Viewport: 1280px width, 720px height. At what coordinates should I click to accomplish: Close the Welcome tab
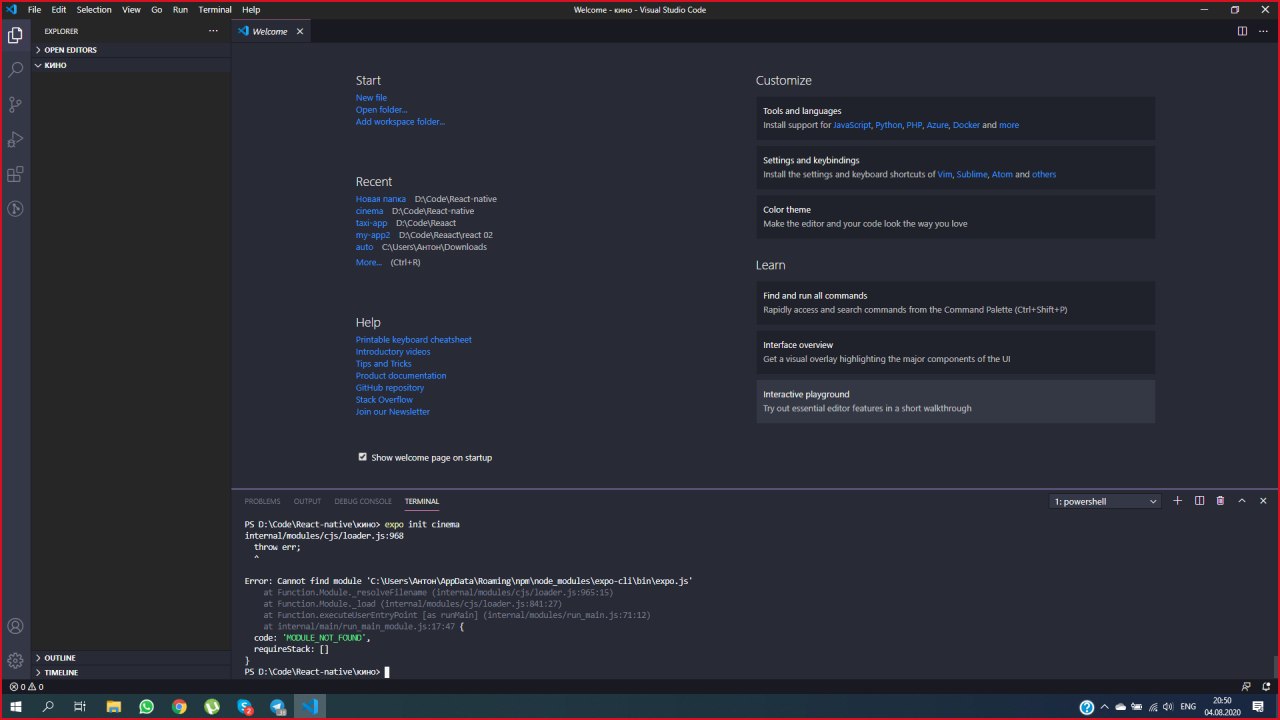click(x=300, y=31)
